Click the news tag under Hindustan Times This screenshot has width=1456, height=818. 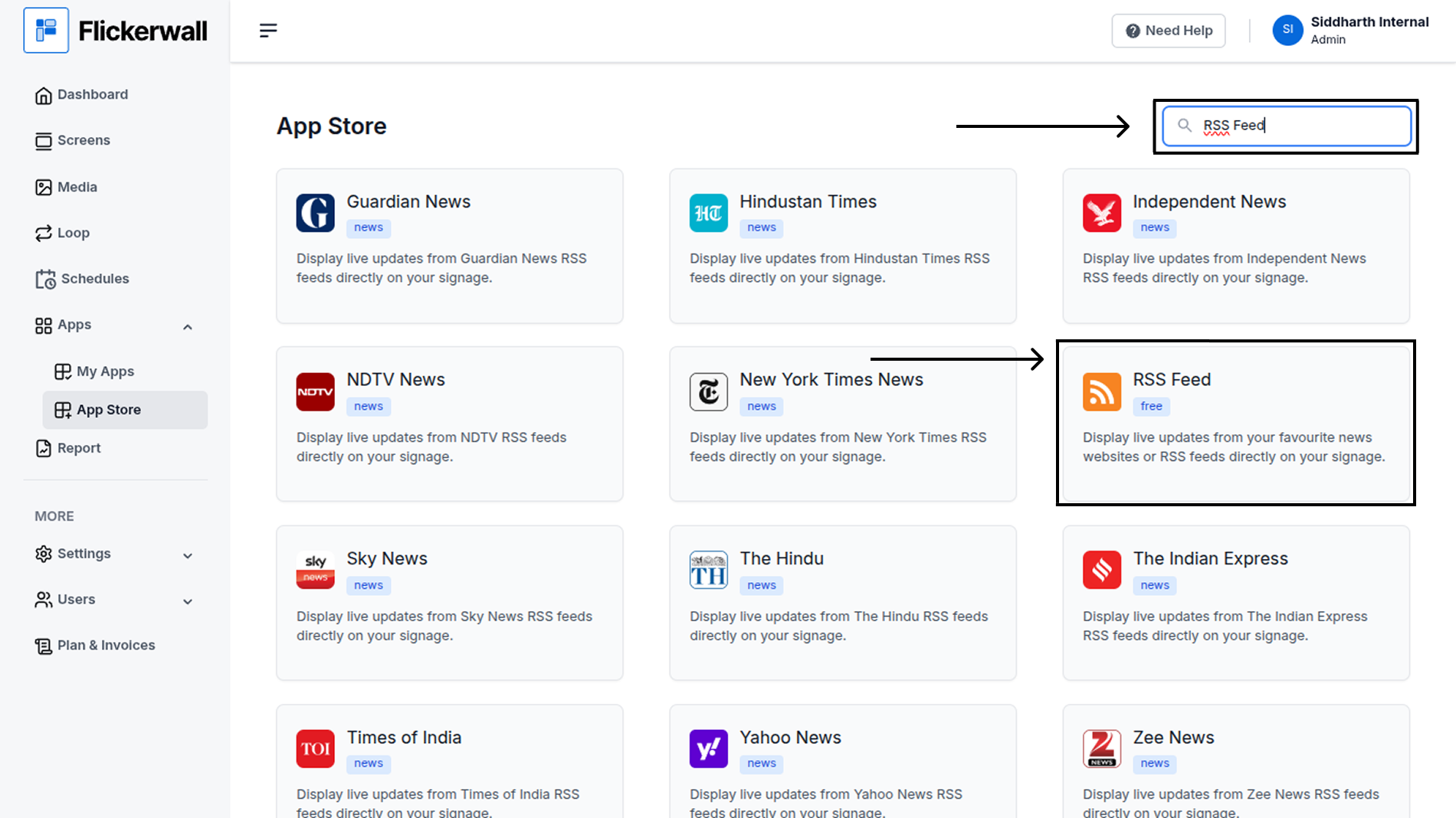coord(762,227)
